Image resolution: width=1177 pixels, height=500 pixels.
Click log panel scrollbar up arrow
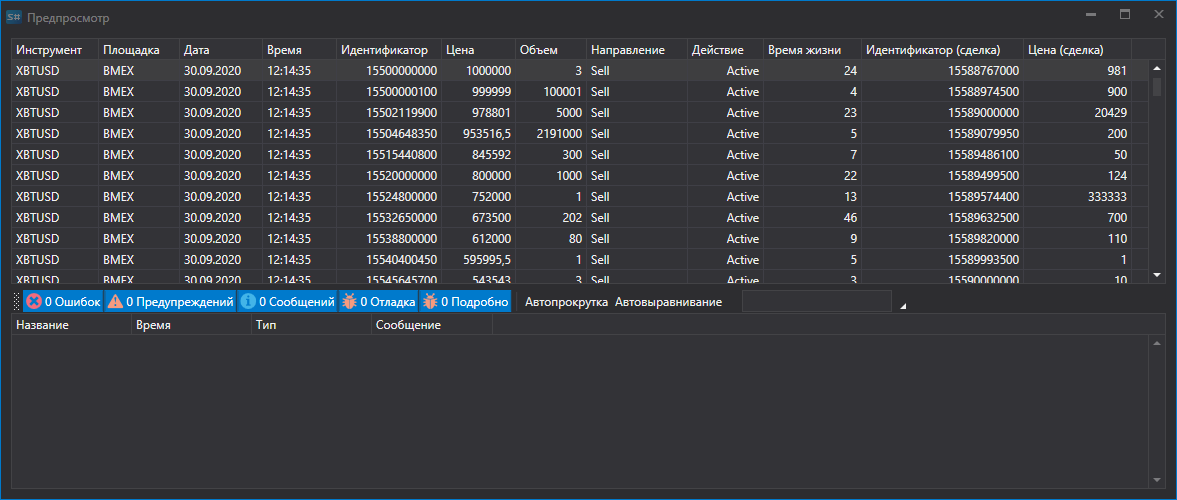(1157, 342)
